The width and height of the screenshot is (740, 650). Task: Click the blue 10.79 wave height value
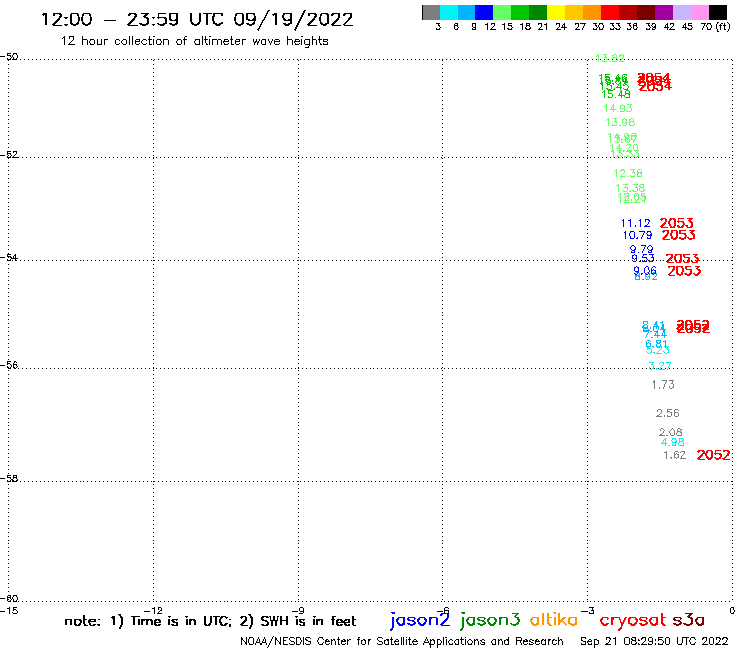click(637, 235)
